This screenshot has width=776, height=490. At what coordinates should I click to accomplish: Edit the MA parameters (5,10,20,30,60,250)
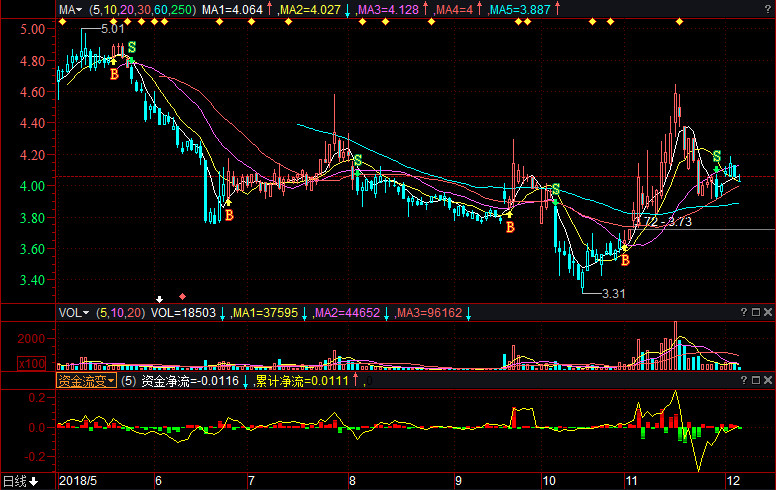(140, 9)
